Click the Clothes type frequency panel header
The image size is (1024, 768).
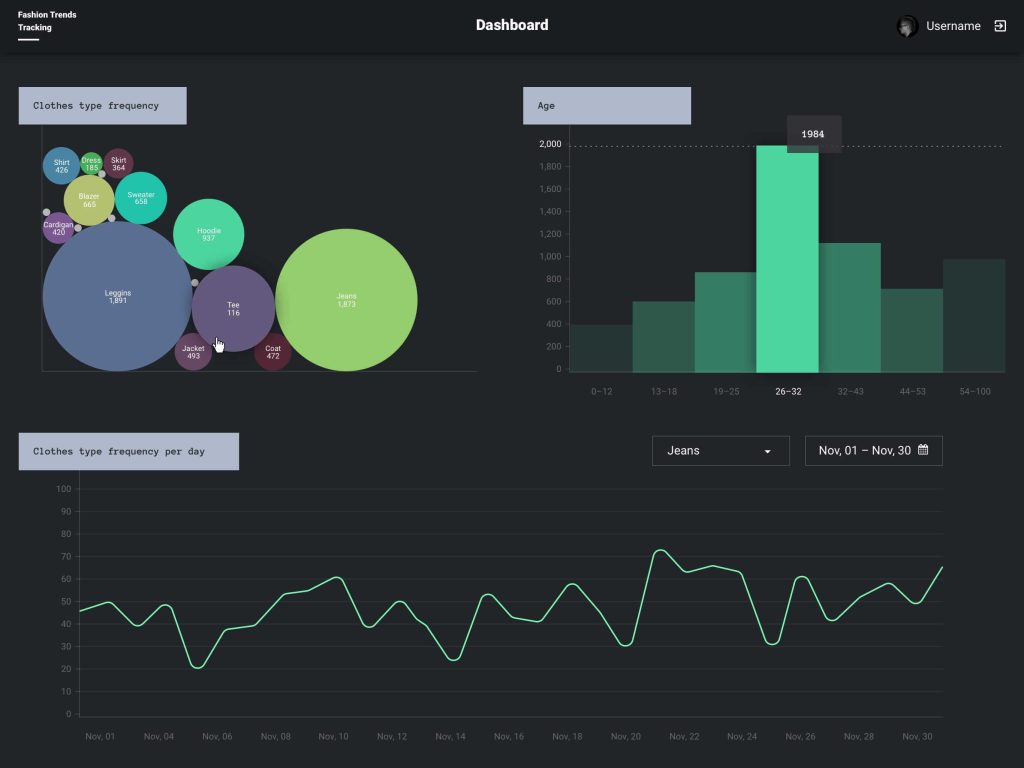[x=102, y=105]
